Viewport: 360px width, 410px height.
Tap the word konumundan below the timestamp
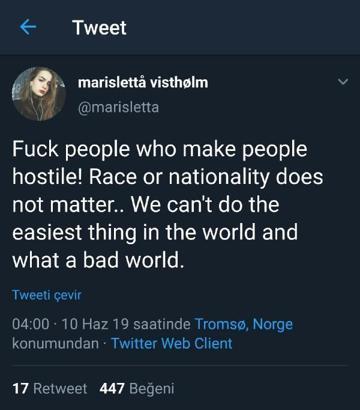(55, 343)
